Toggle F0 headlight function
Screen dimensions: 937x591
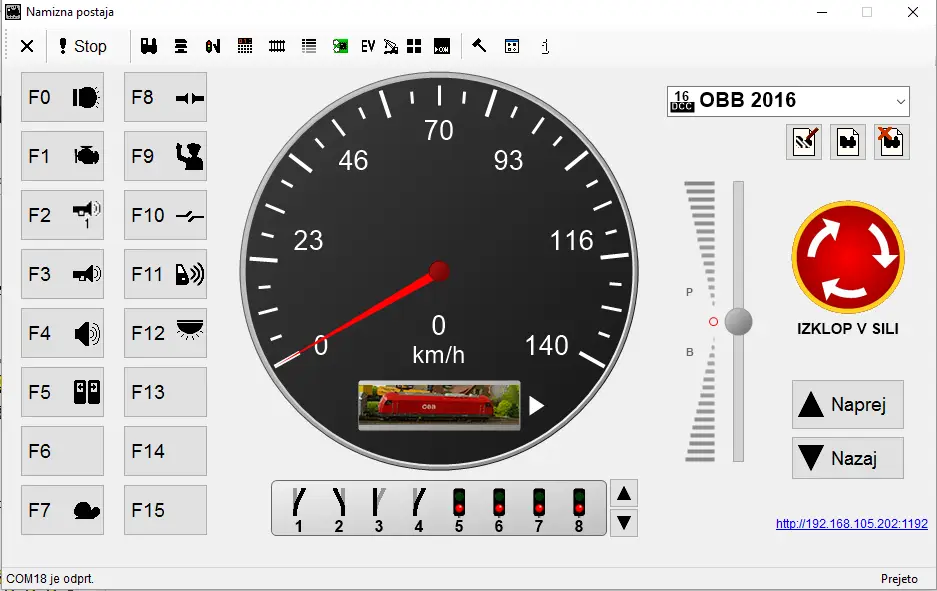(62, 97)
